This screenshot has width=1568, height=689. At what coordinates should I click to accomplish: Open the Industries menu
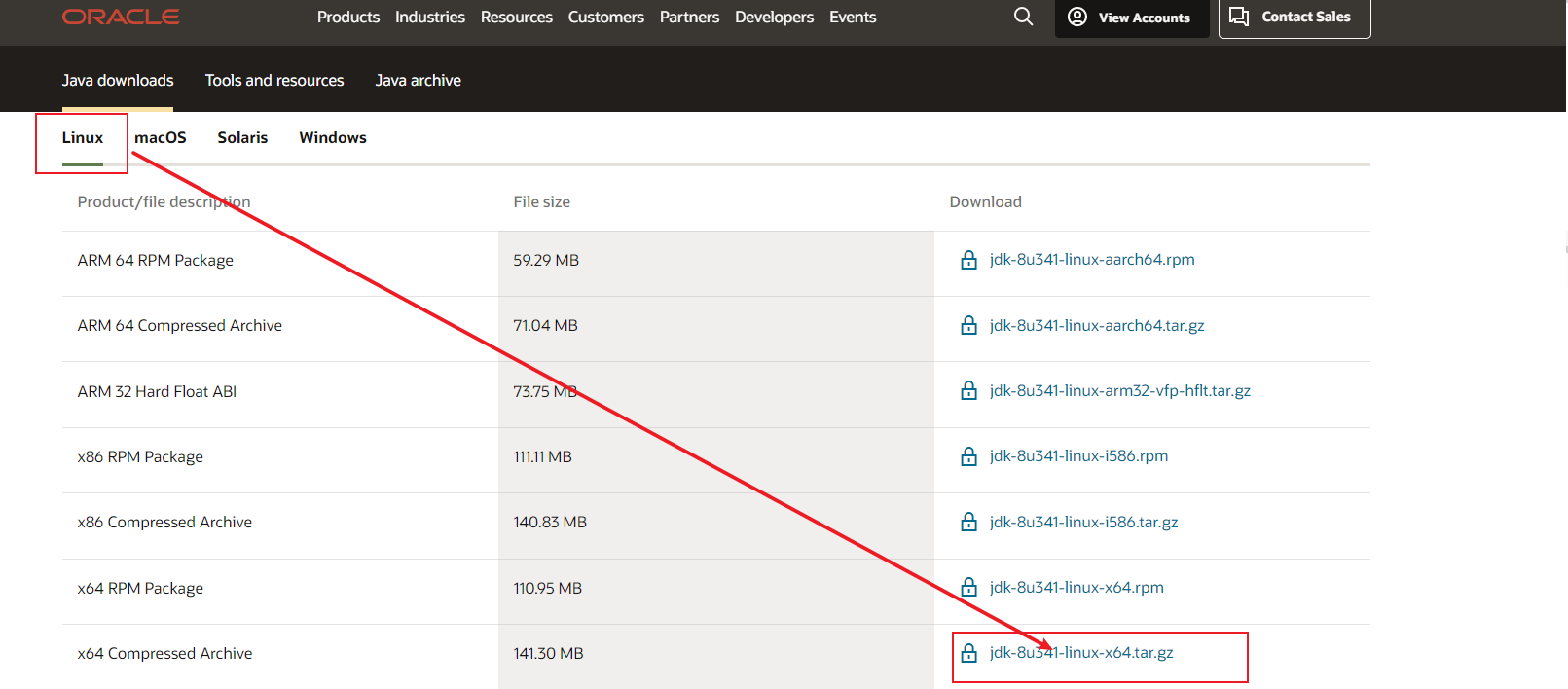tap(430, 17)
